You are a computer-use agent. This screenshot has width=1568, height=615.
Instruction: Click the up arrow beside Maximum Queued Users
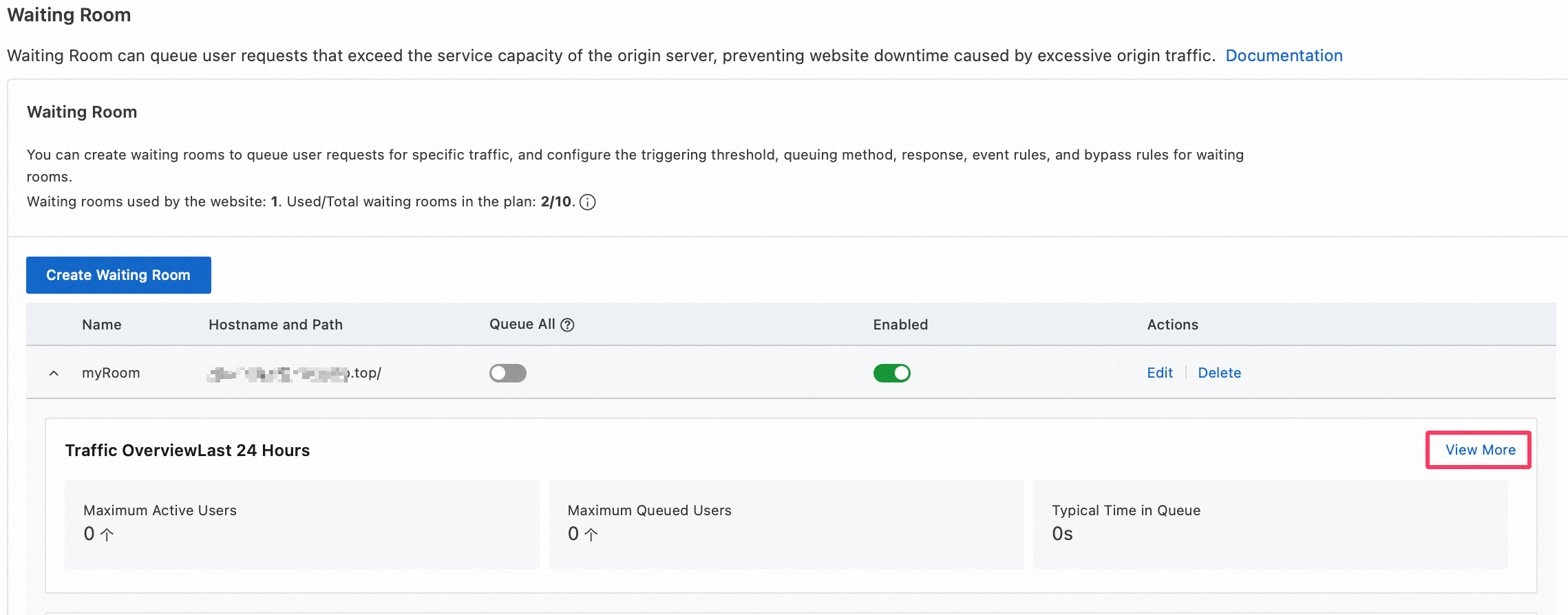(x=591, y=535)
